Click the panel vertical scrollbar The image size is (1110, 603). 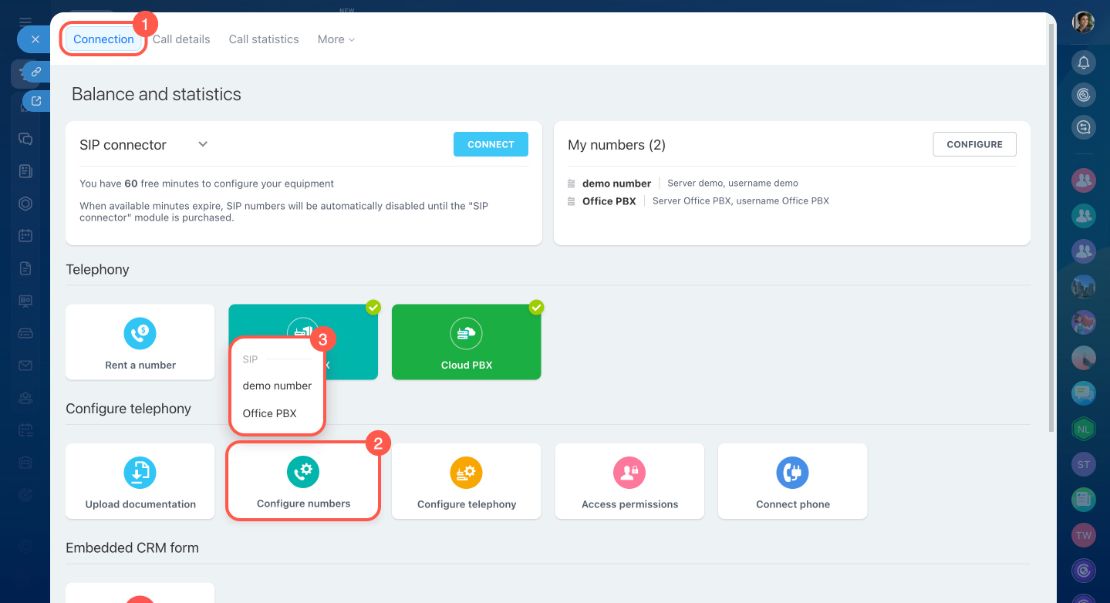click(x=1051, y=226)
